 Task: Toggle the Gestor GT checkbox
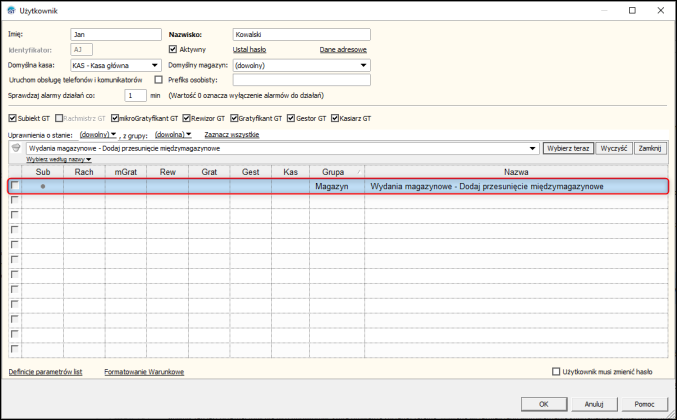pos(291,118)
